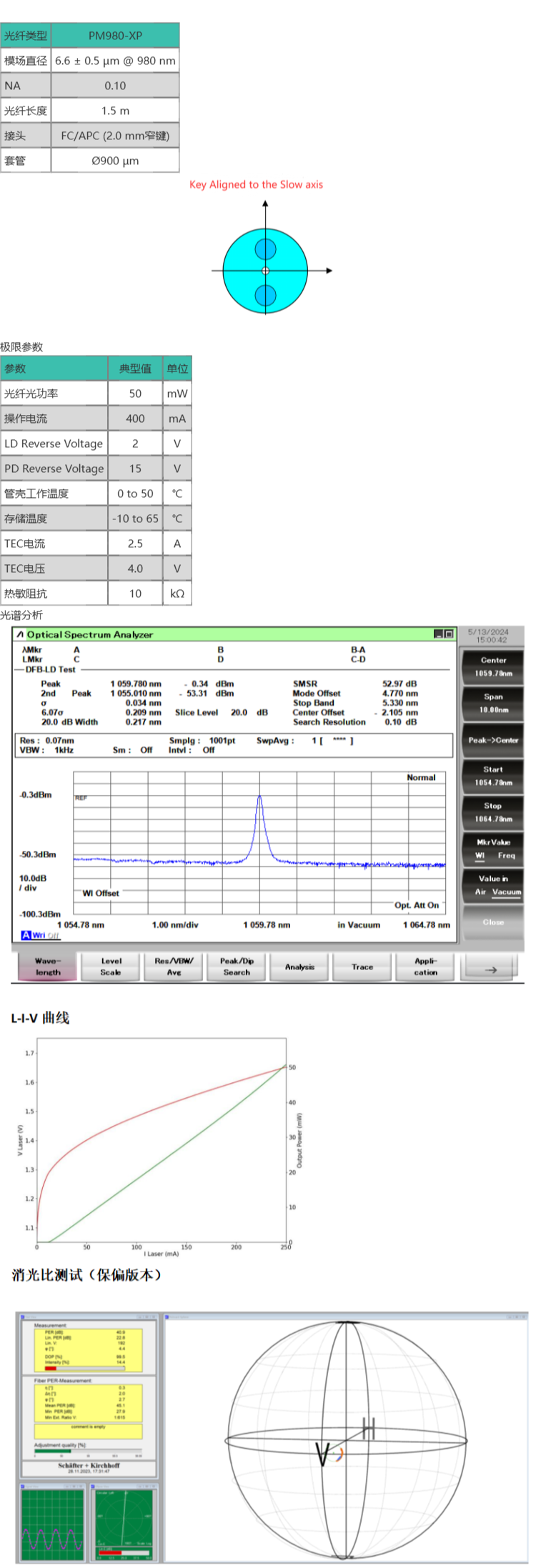The width and height of the screenshot is (536, 1568).
Task: Switch to the Trace function tab
Action: (x=362, y=967)
